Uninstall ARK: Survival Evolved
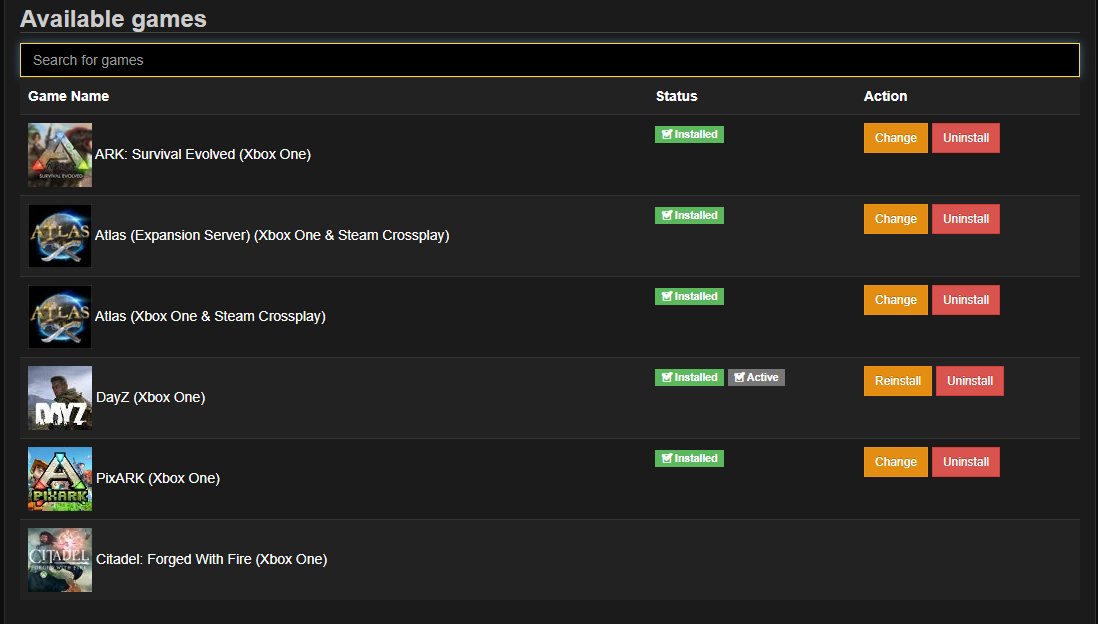The width and height of the screenshot is (1098, 624). point(966,138)
